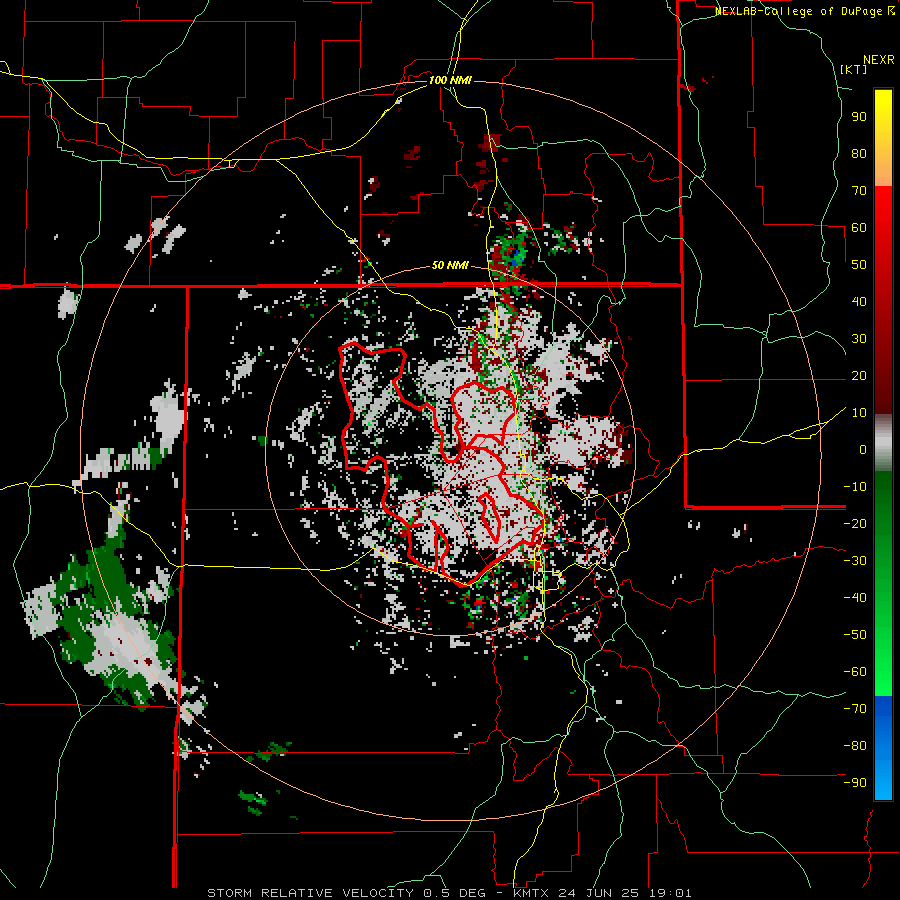This screenshot has height=900, width=900.
Task: Select the positive 10 scale value
Action: (859, 413)
